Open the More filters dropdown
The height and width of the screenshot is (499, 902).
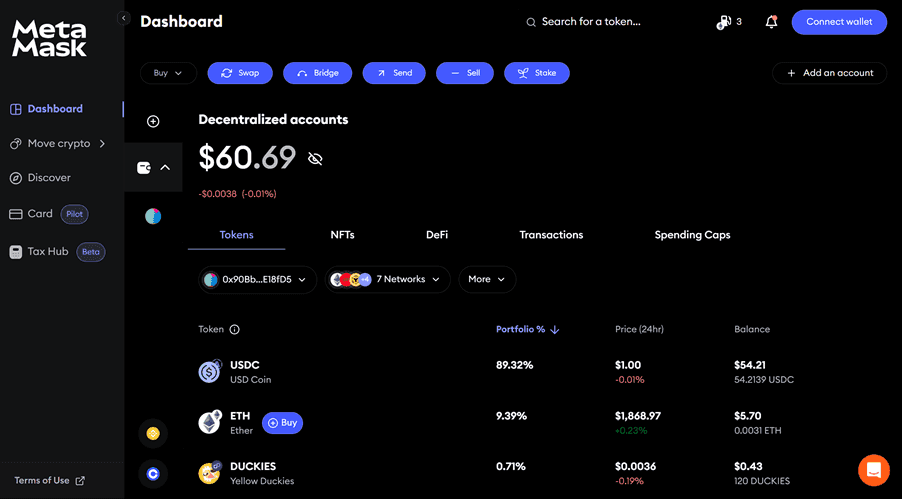[x=487, y=279]
